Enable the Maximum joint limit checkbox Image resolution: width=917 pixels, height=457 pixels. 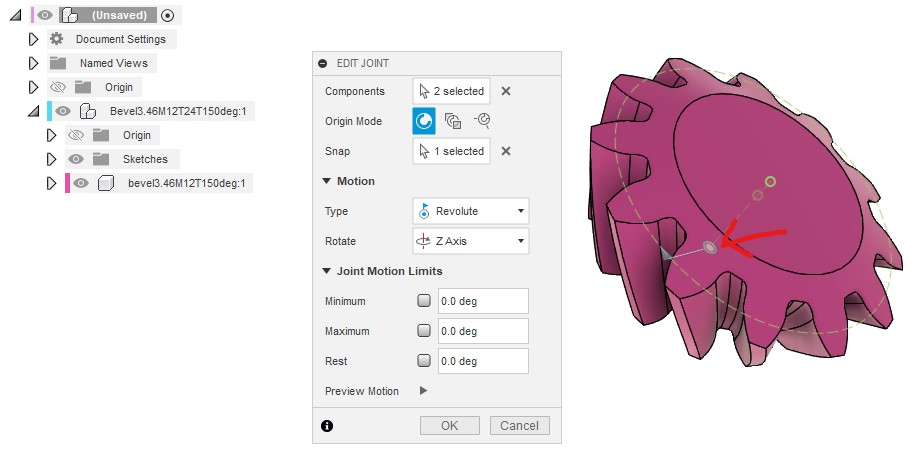pyautogui.click(x=424, y=331)
